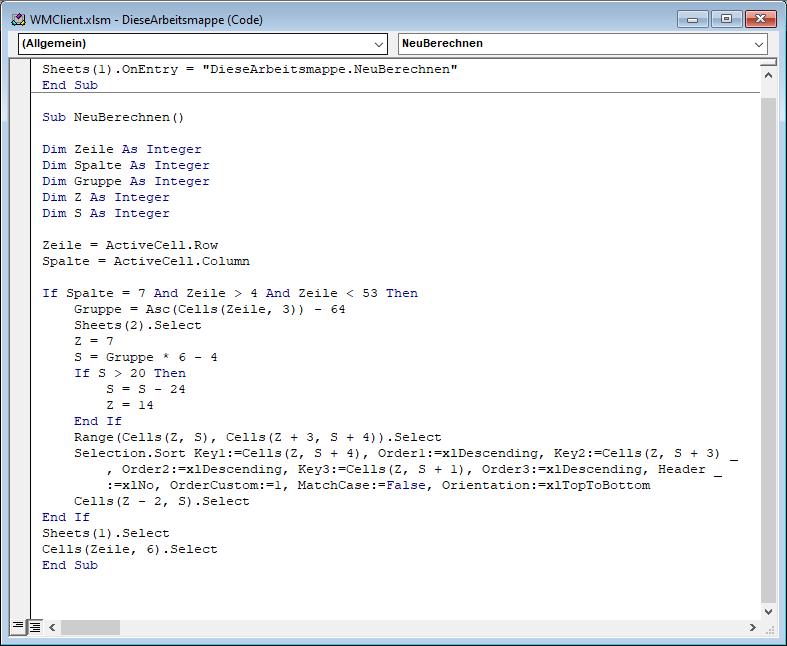The height and width of the screenshot is (646, 787).
Task: Close the DieseArbeitsmappe code window
Action: tap(760, 19)
